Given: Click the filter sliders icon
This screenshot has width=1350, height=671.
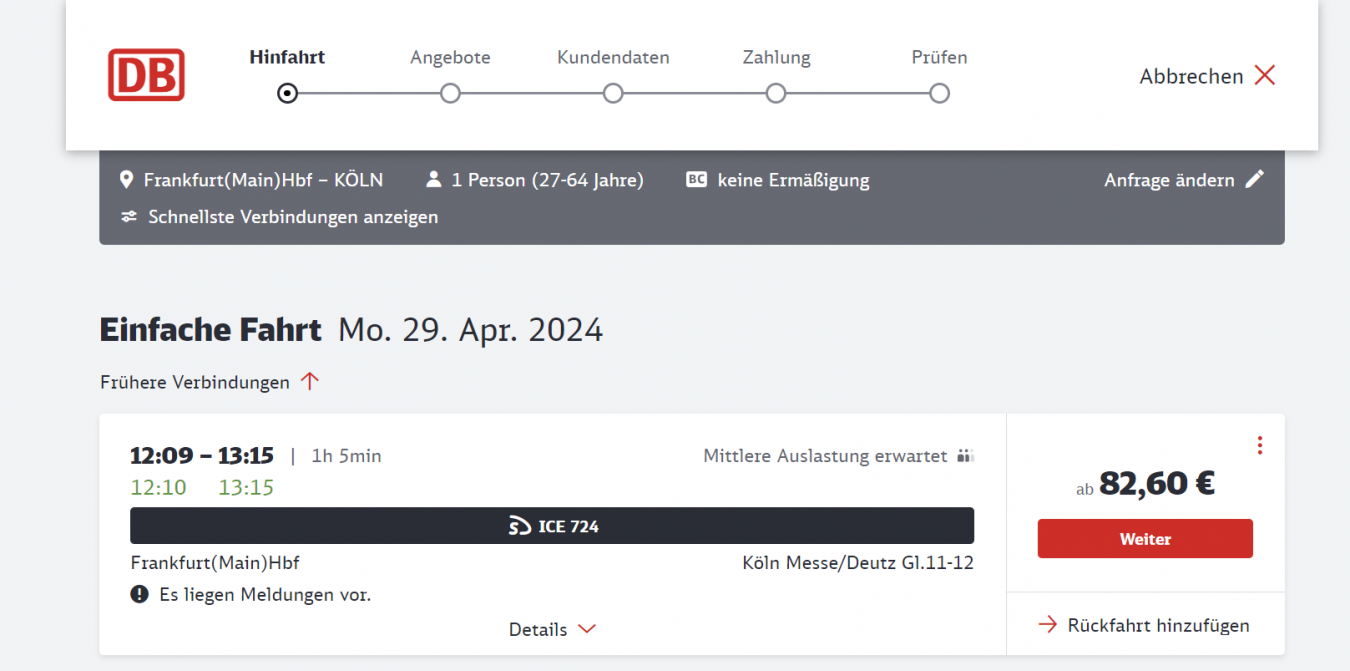Looking at the screenshot, I should 129,217.
